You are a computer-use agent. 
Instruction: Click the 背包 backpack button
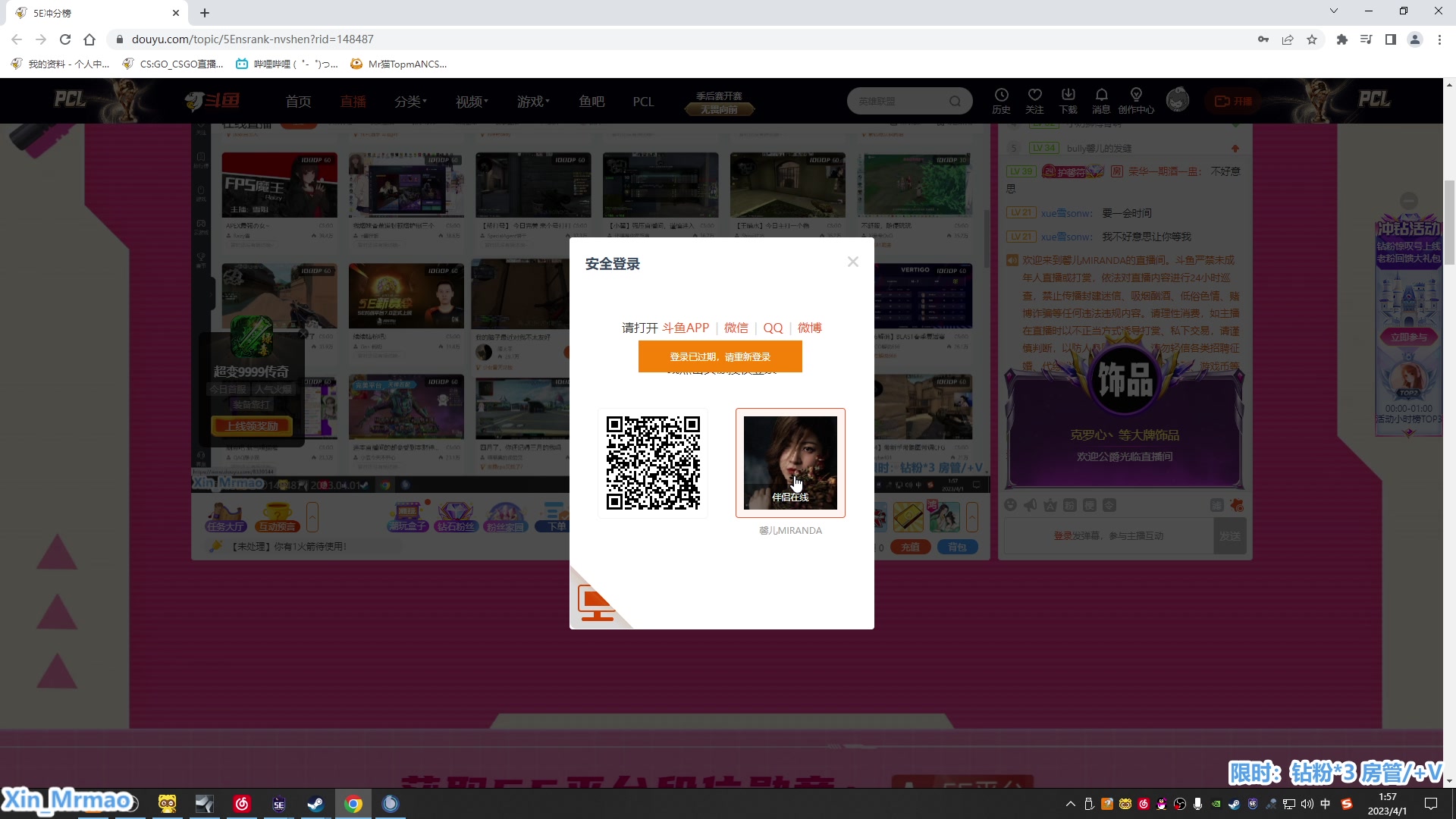click(x=957, y=547)
